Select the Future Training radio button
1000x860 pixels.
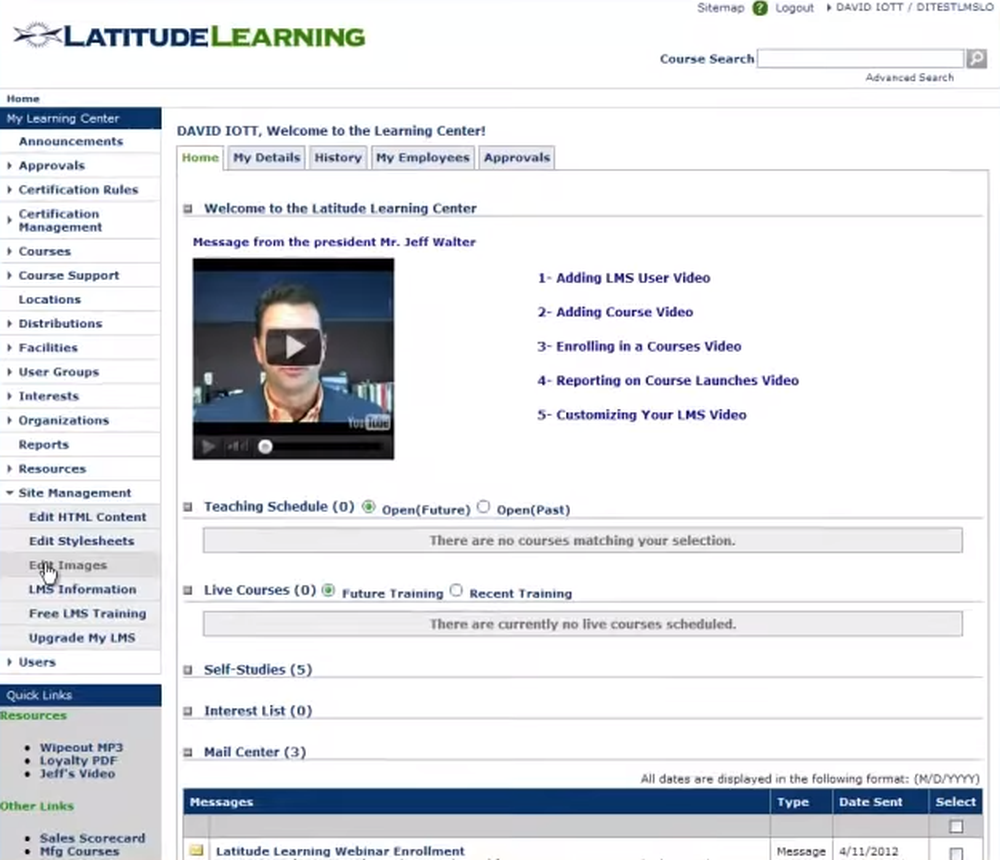pos(328,591)
